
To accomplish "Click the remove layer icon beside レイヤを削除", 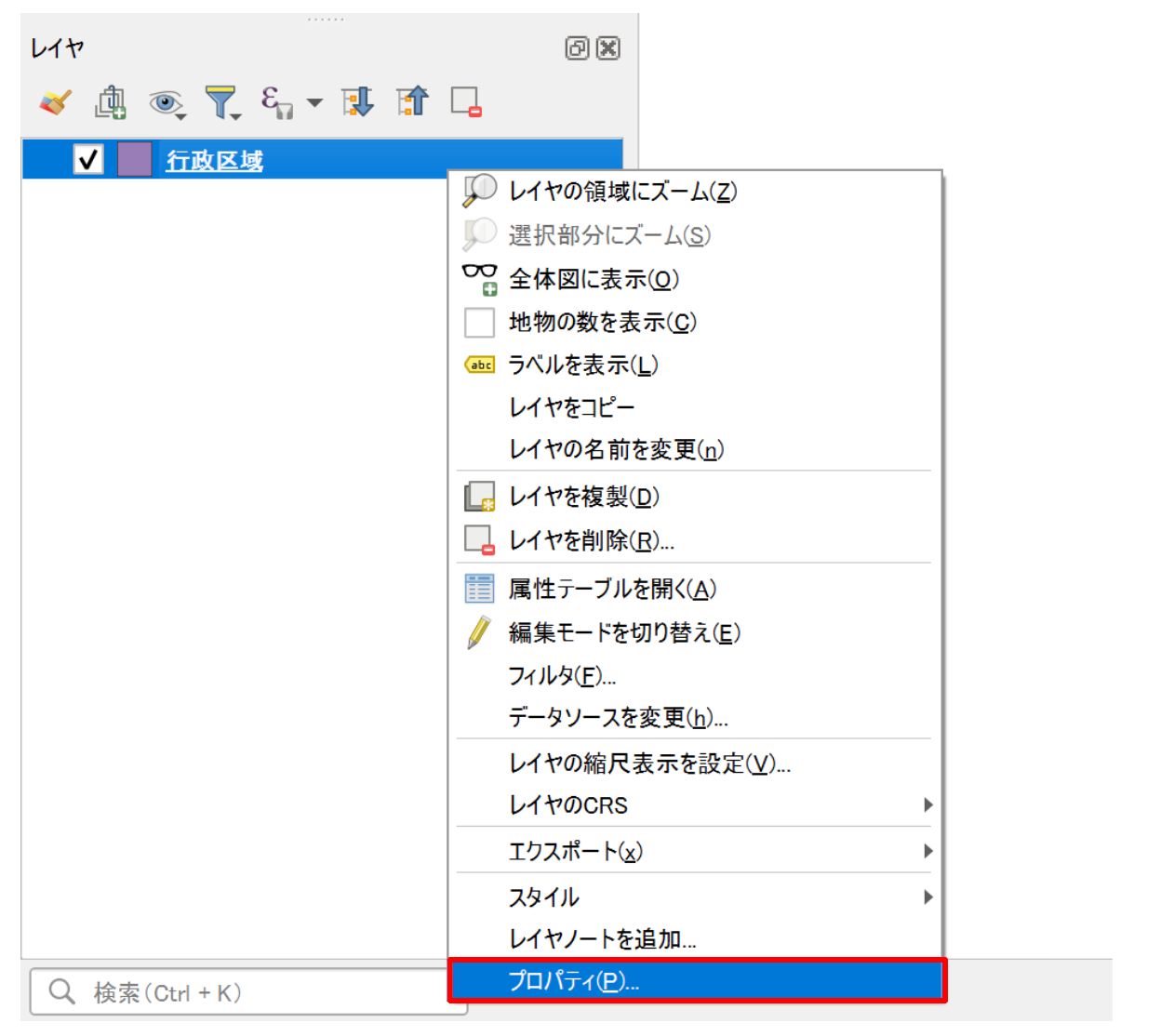I will [480, 540].
